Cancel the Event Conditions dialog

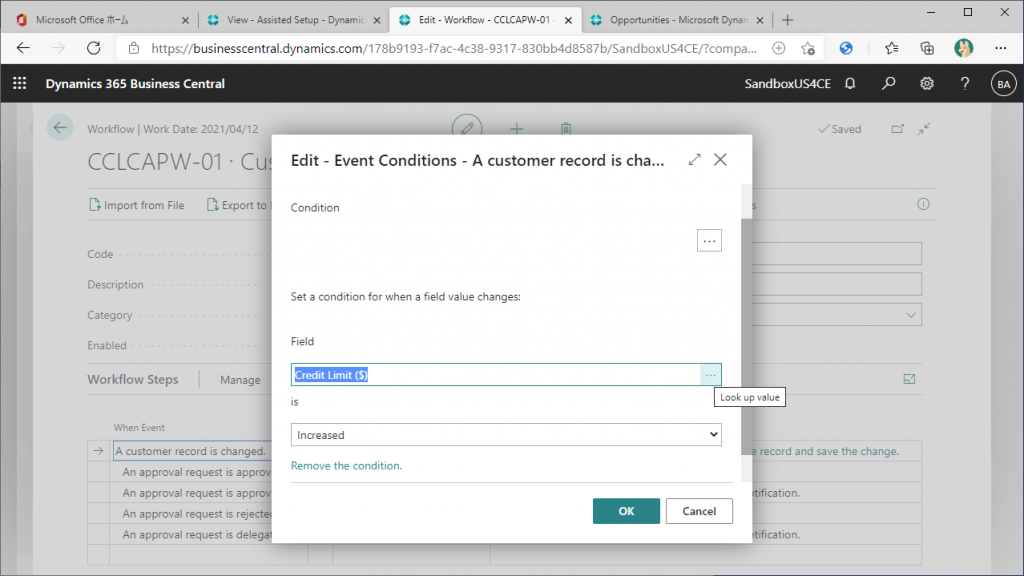coord(699,511)
